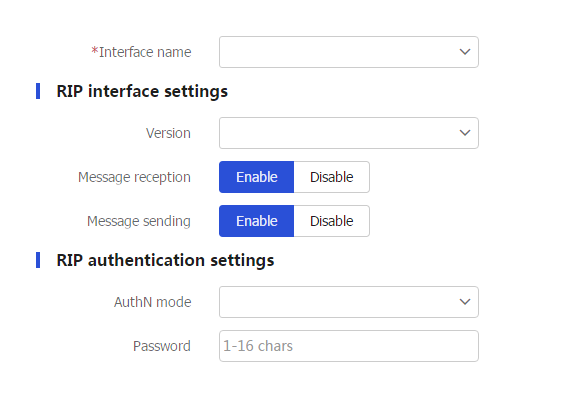Click the Message reception label
Image resolution: width=573 pixels, height=411 pixels.
pos(134,177)
